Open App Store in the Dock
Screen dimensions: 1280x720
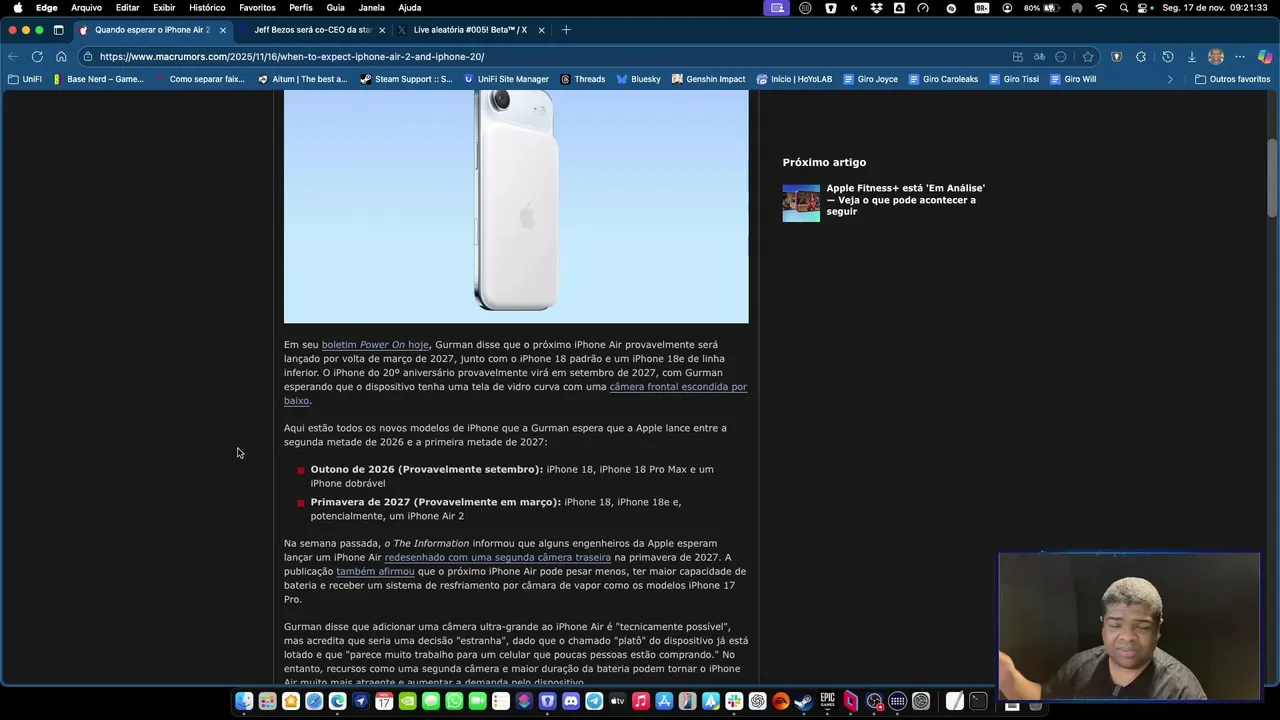[664, 702]
